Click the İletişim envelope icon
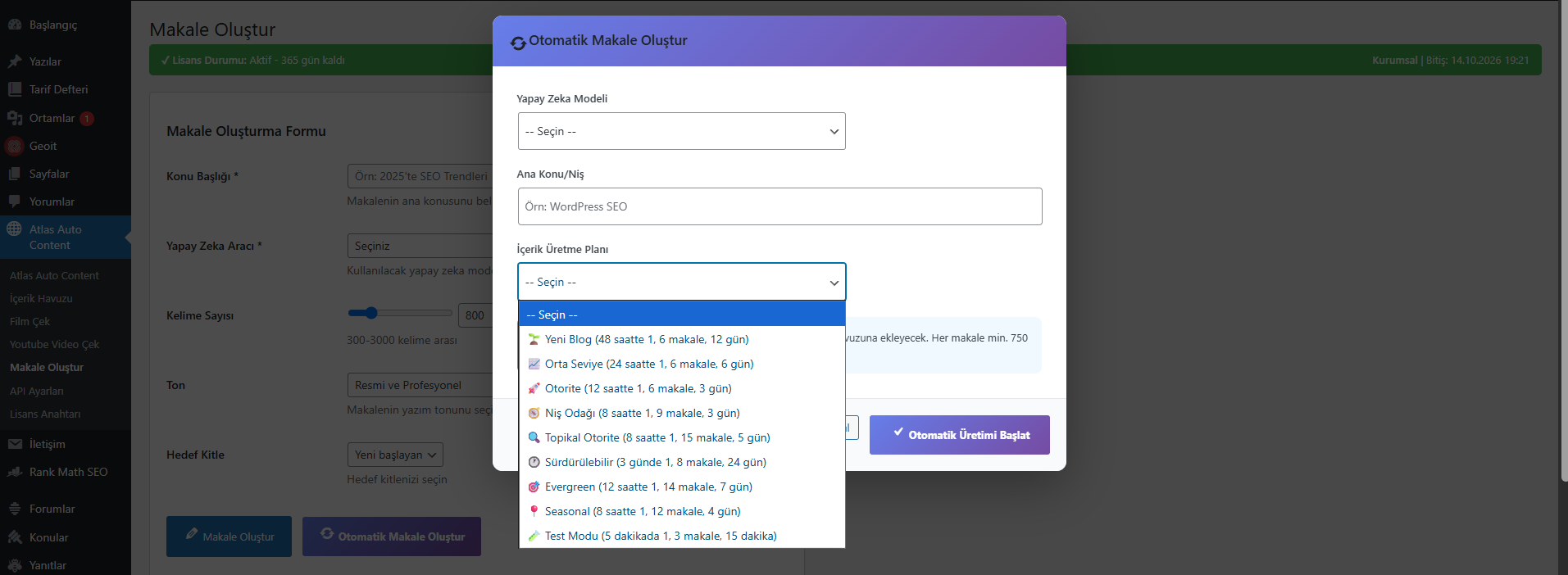1568x575 pixels. tap(15, 444)
